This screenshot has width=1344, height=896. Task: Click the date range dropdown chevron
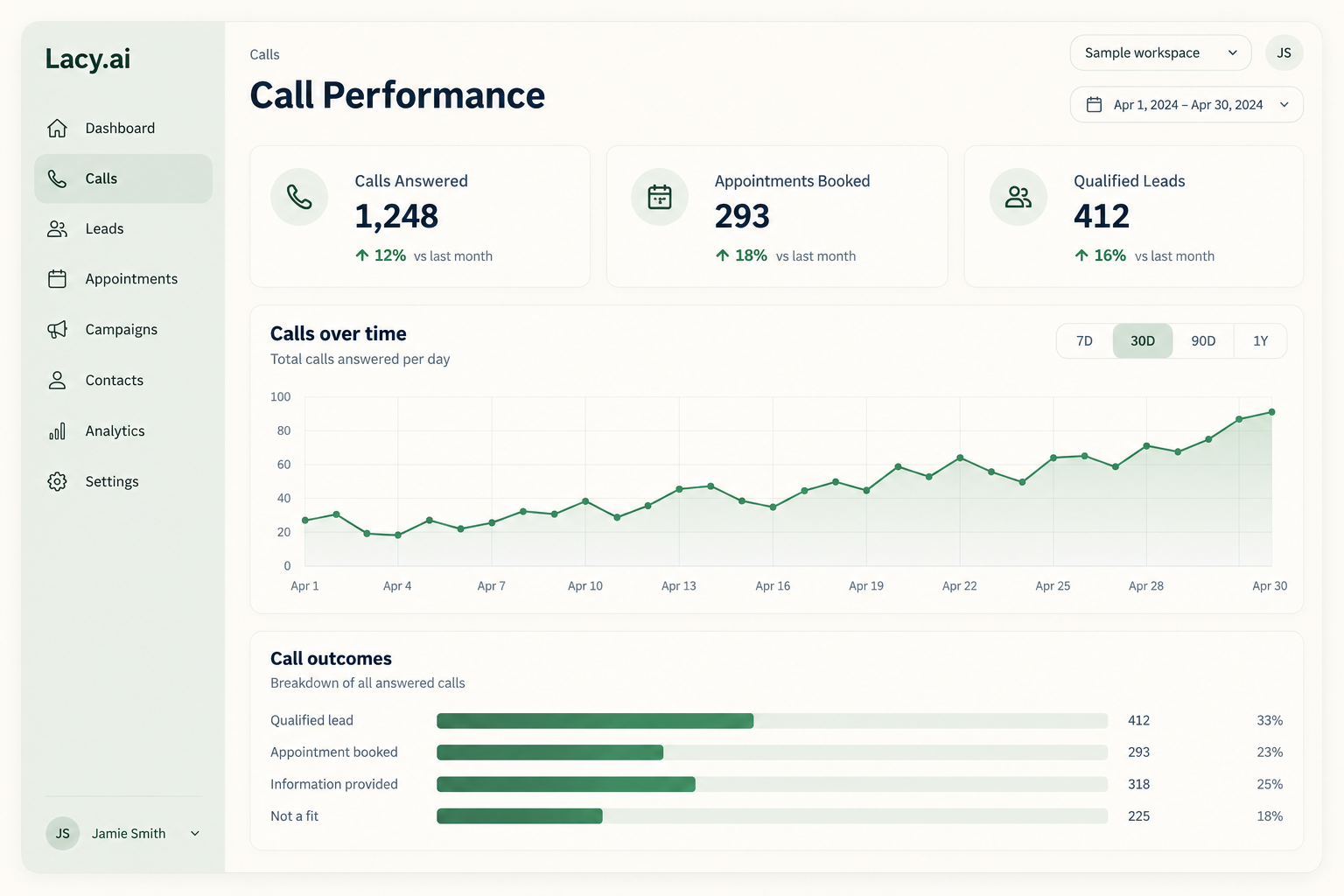click(x=1284, y=105)
